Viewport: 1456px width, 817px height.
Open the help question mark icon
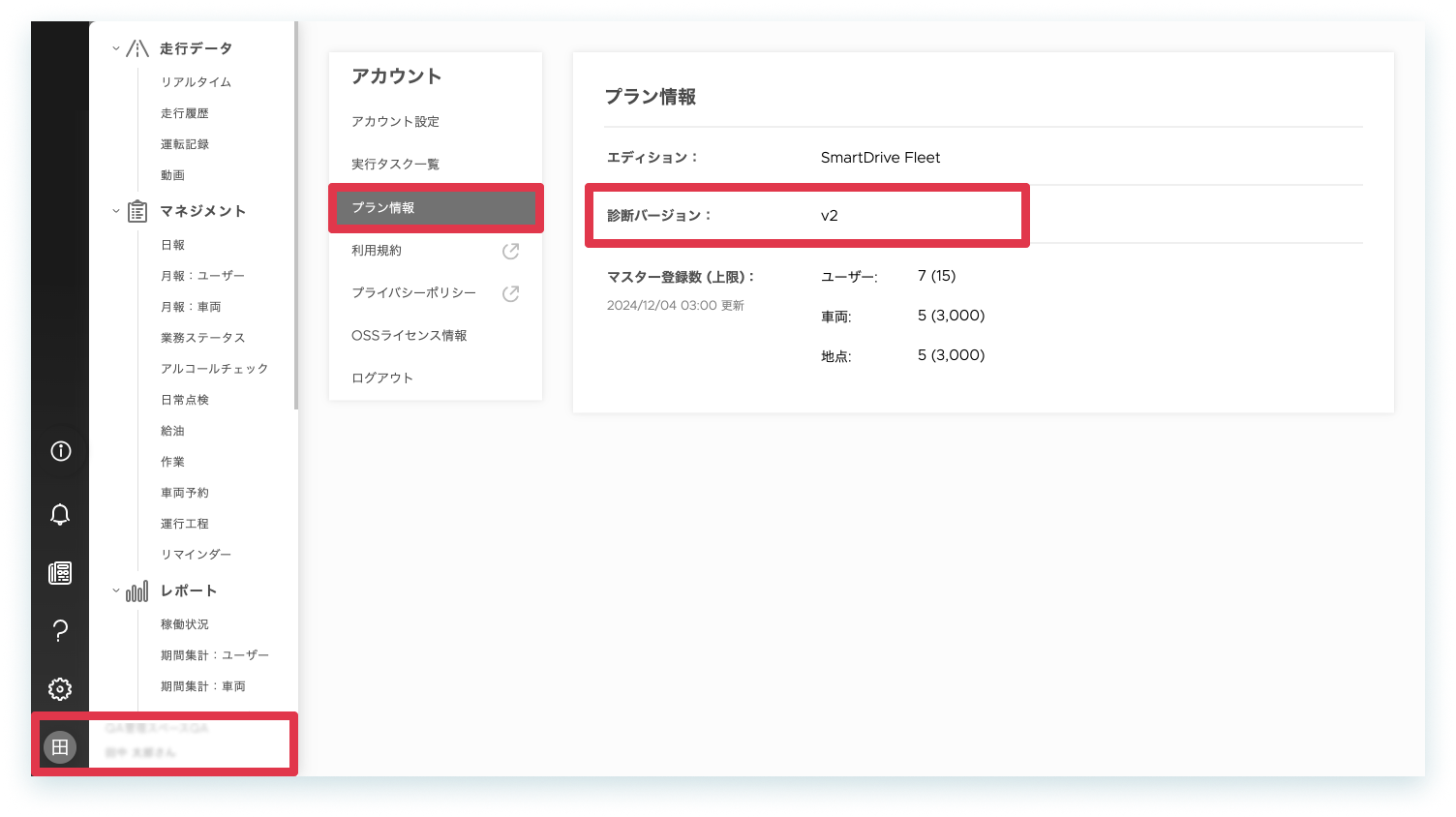coord(60,631)
